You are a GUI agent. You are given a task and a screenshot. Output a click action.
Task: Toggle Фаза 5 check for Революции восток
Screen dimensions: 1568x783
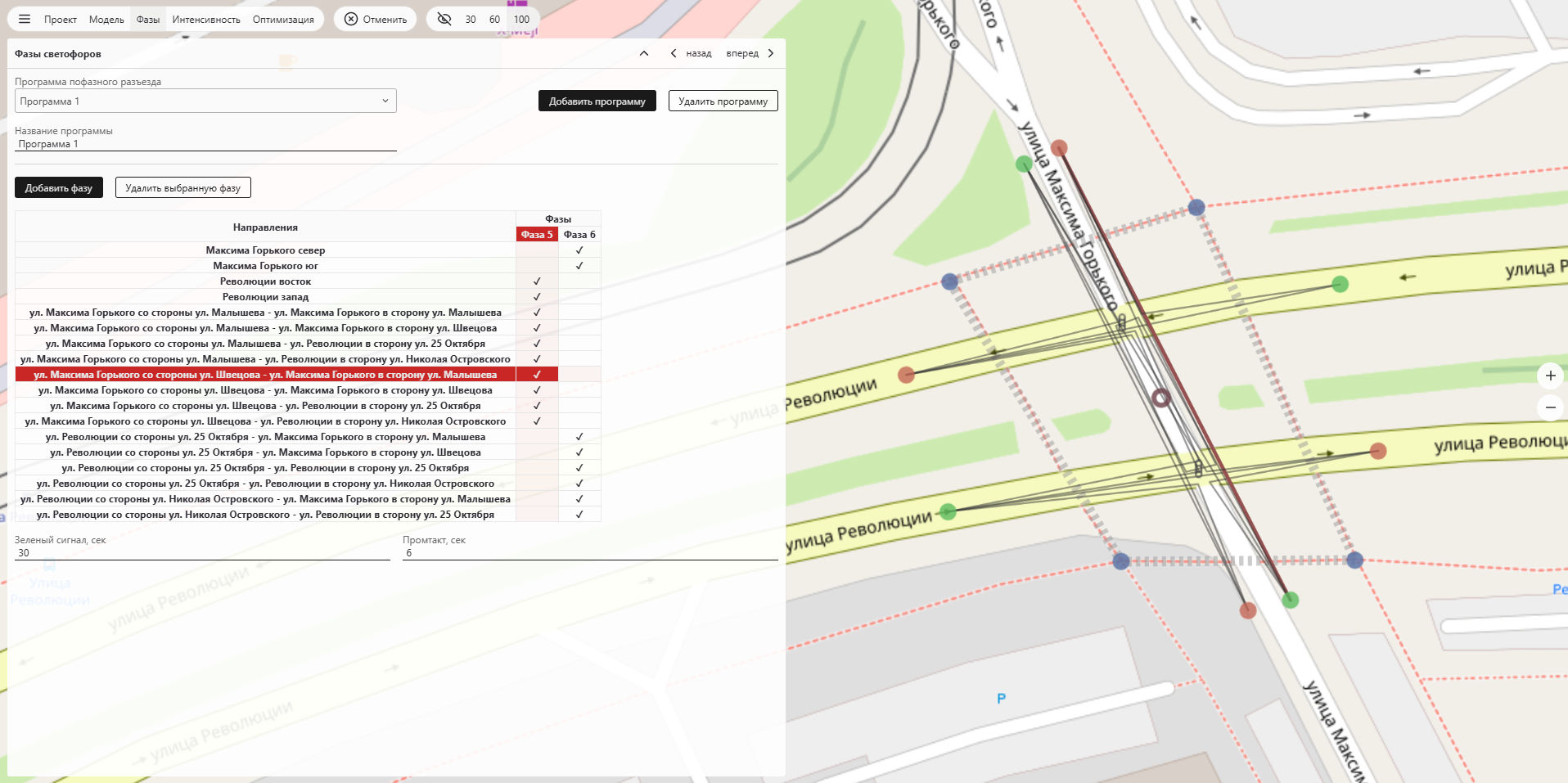(x=537, y=281)
